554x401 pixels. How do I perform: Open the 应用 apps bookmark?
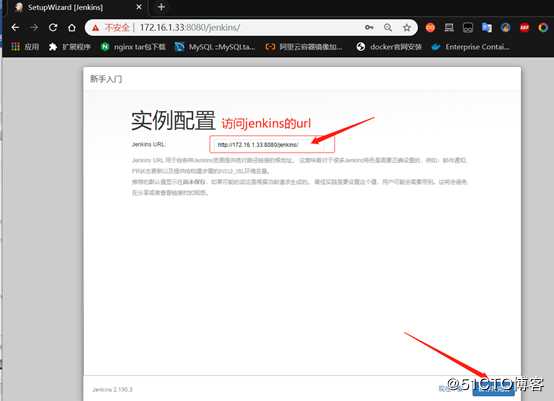pyautogui.click(x=25, y=47)
